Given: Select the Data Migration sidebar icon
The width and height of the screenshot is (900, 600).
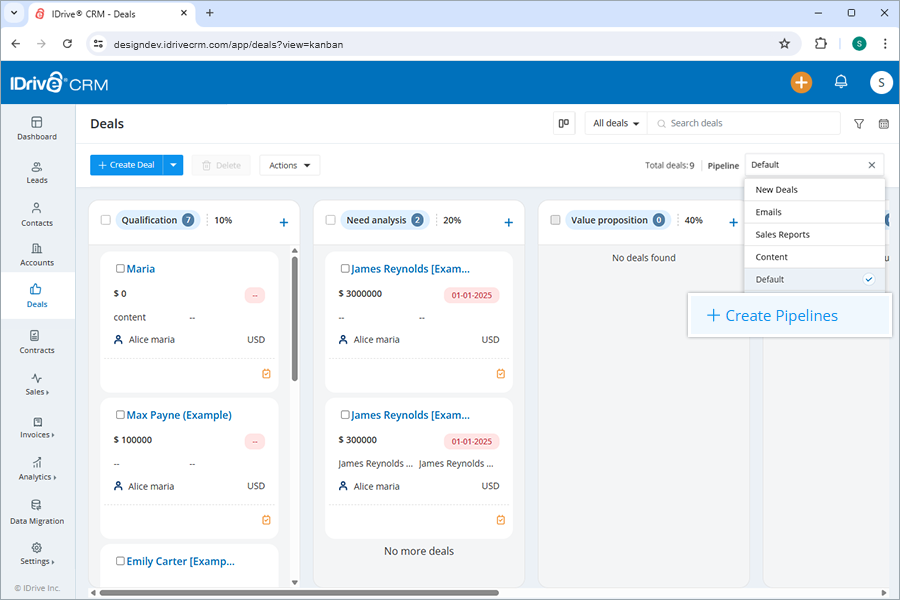Looking at the screenshot, I should click(36, 512).
